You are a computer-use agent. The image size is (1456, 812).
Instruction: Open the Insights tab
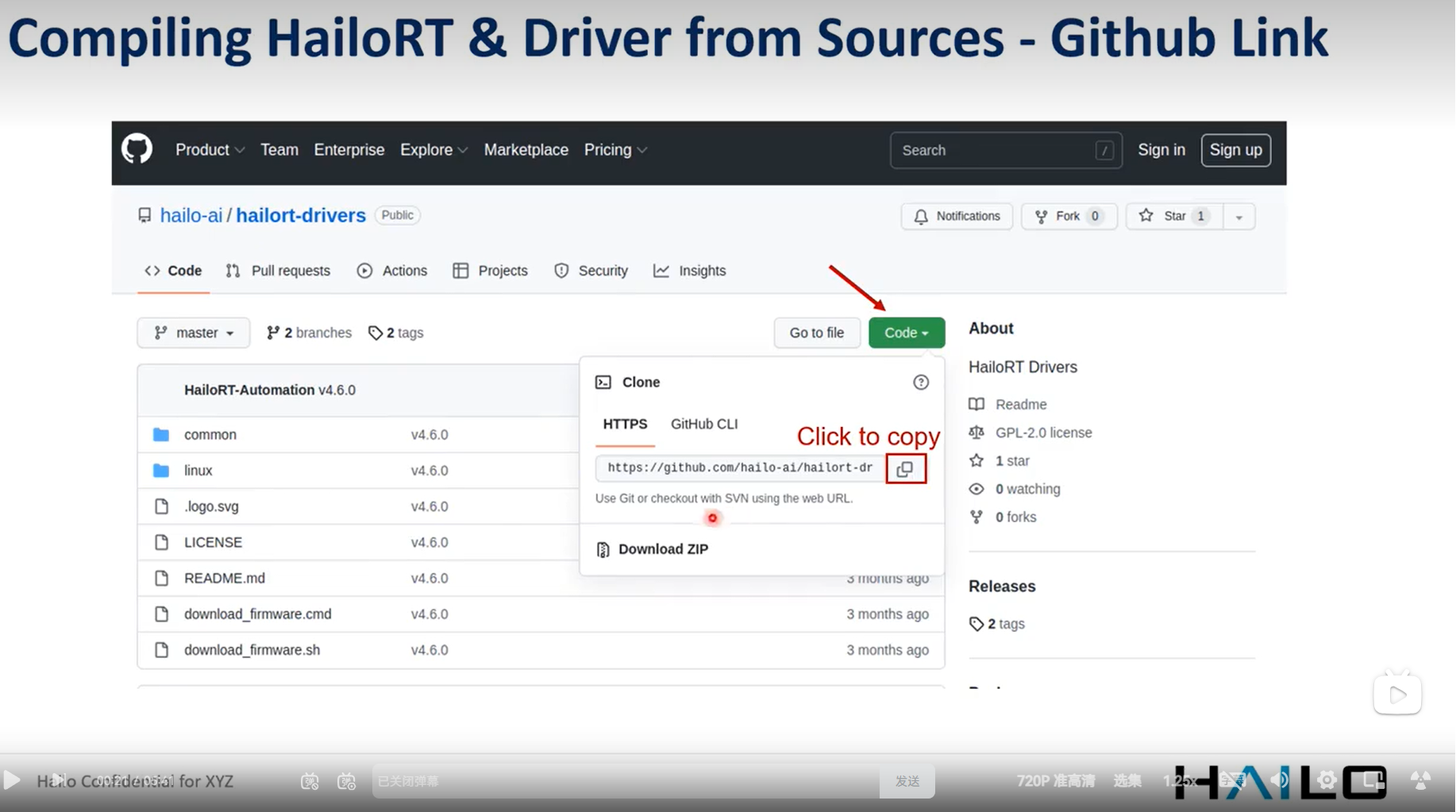click(689, 271)
